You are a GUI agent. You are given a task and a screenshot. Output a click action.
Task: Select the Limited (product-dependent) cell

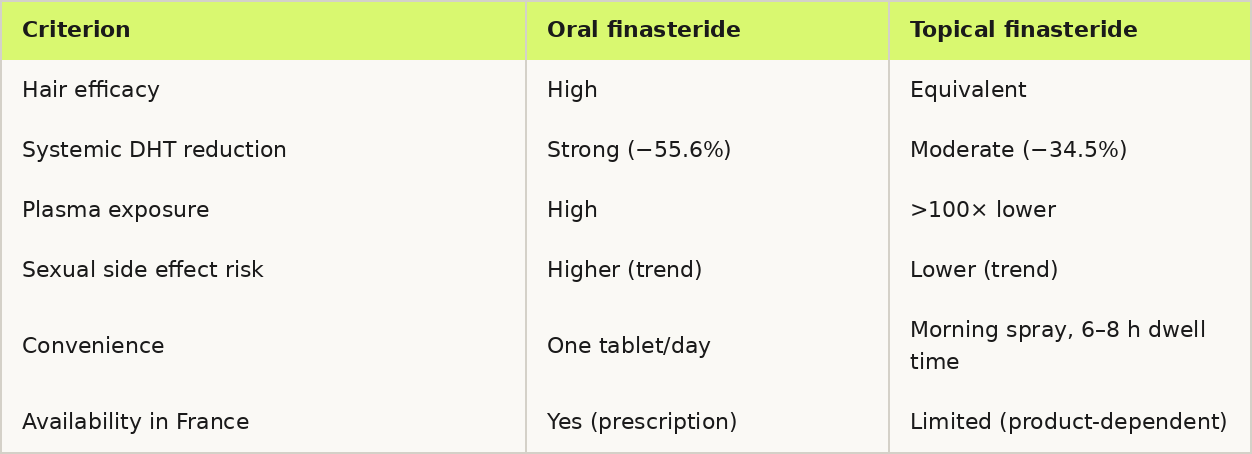[x=1069, y=422]
